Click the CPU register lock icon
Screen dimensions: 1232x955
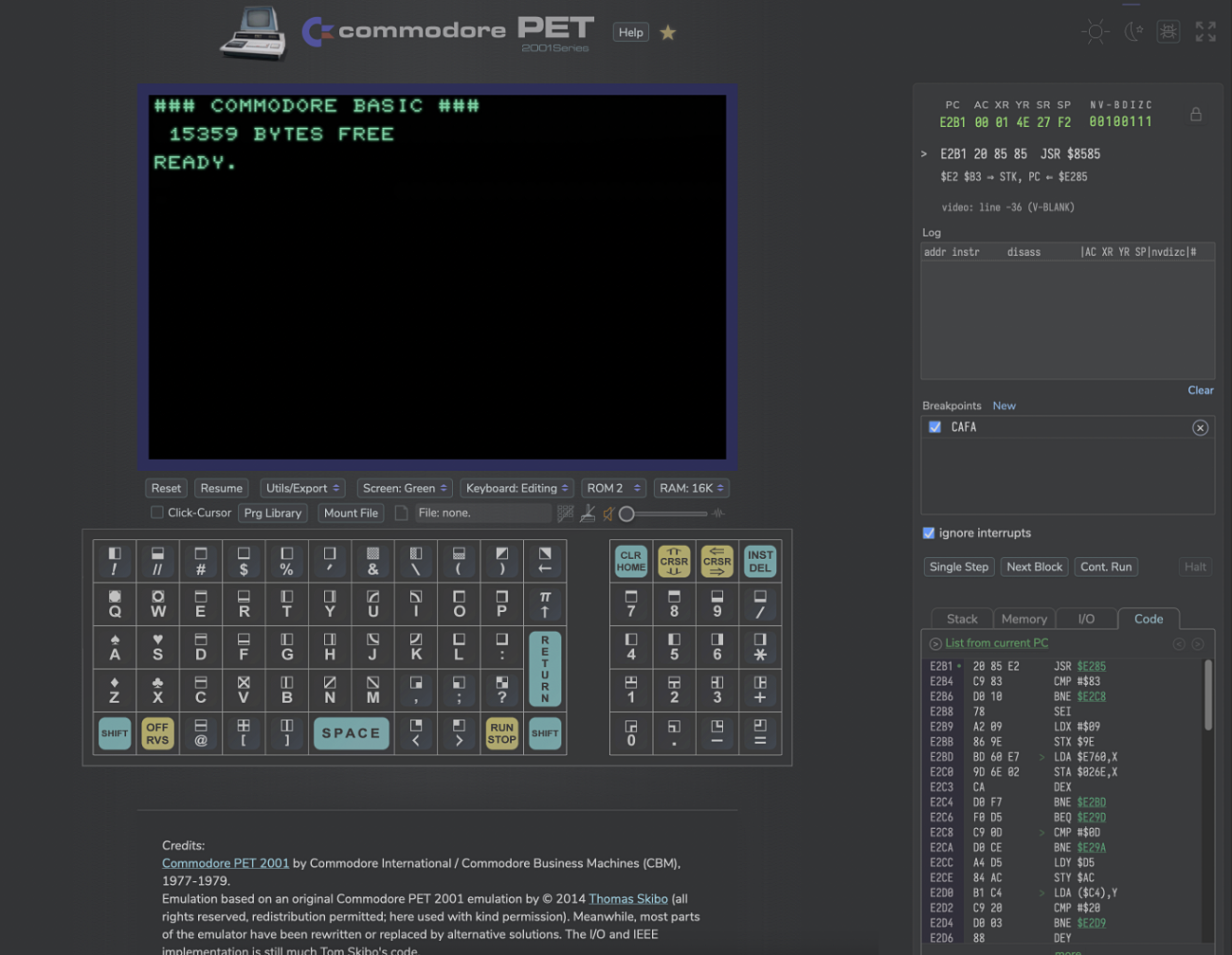(x=1196, y=114)
